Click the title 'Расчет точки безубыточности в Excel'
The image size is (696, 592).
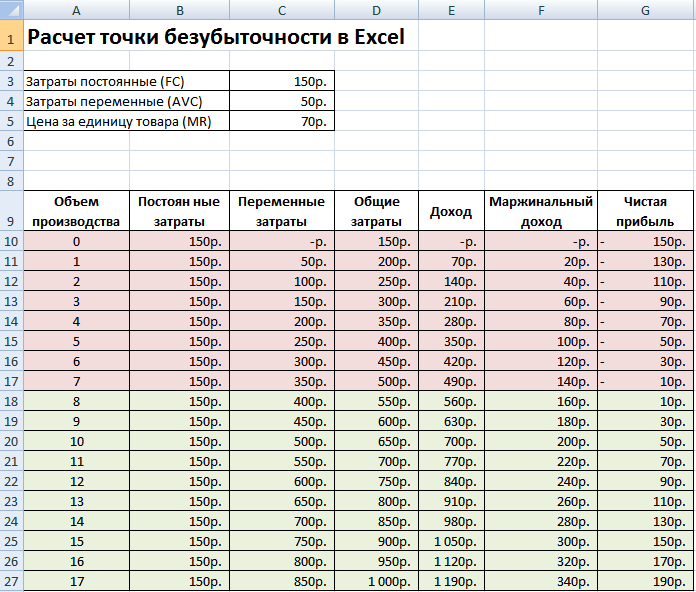[x=216, y=36]
